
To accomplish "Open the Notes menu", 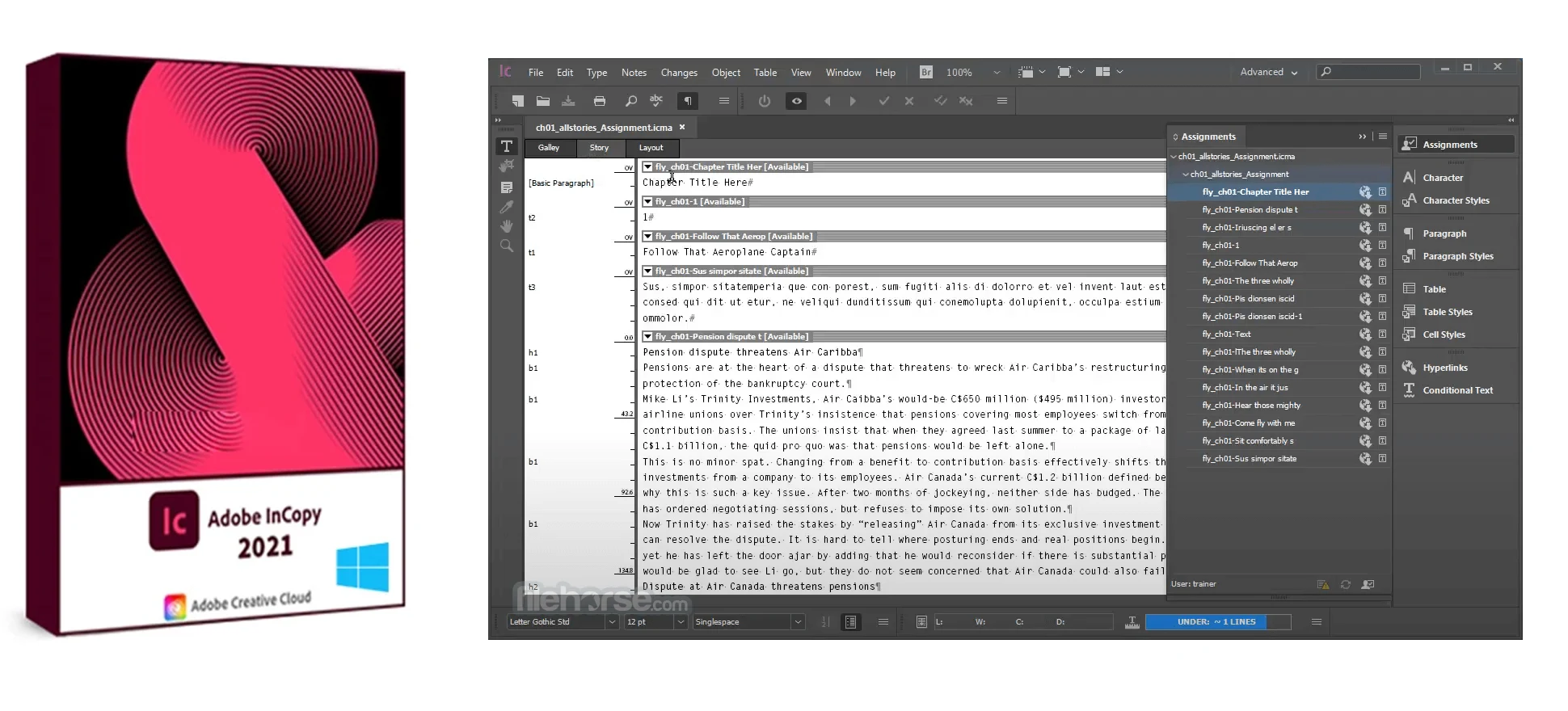I will point(634,73).
